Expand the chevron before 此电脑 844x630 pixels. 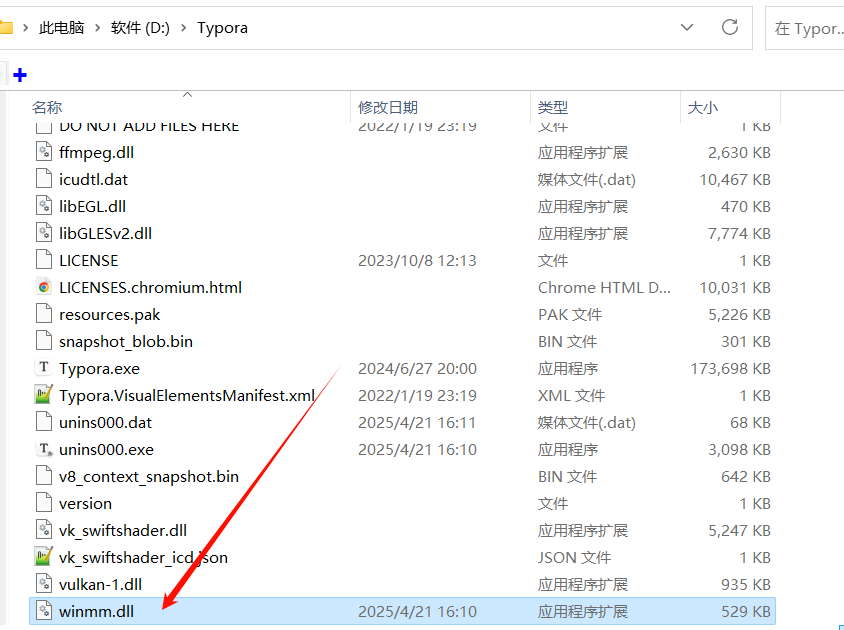click(25, 27)
